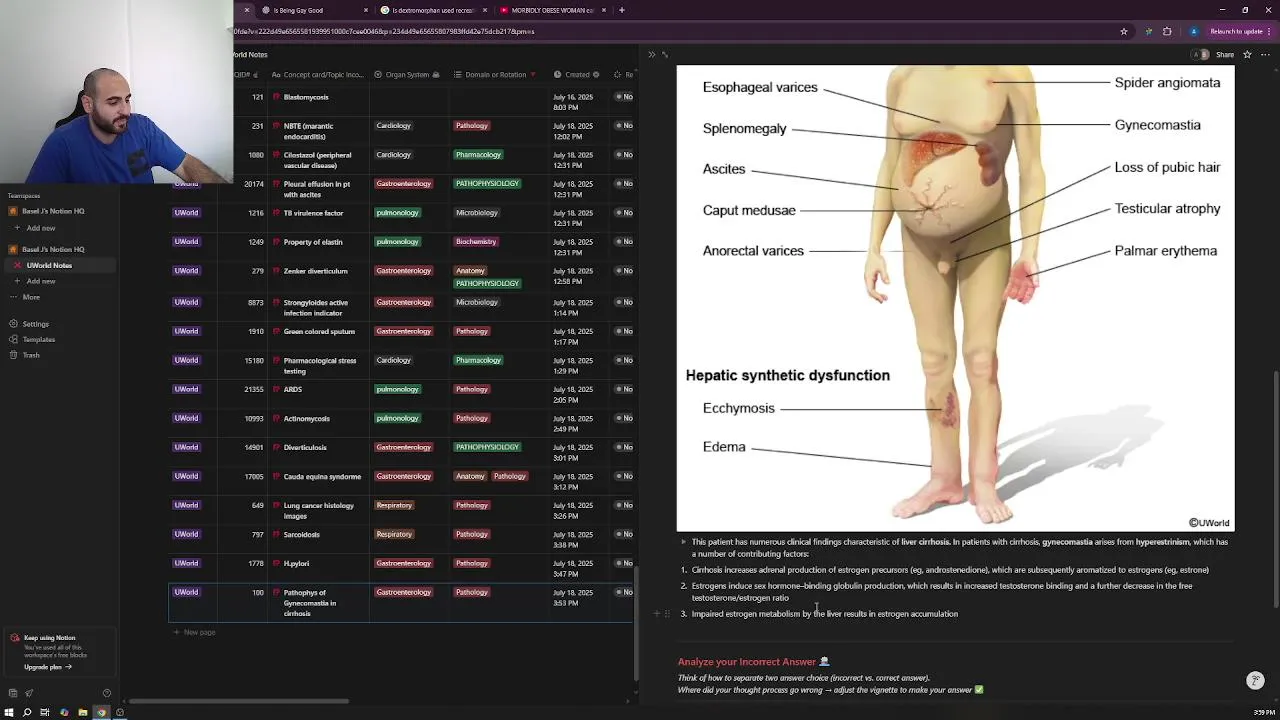Switch to the 'MORBIDLY OBESE WOMAN' YouTube tab

click(552, 10)
